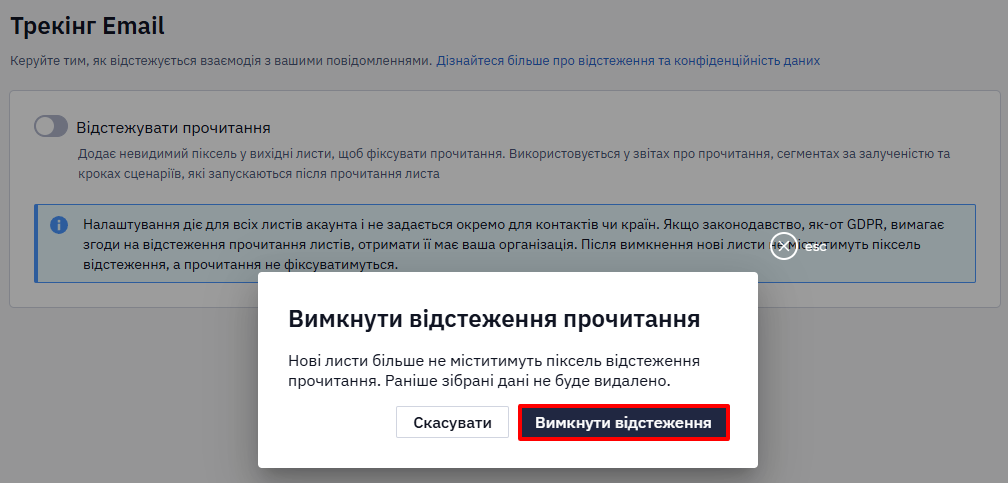Click dialog text about Нові листи
Image resolution: width=1008 pixels, height=483 pixels.
click(x=494, y=370)
